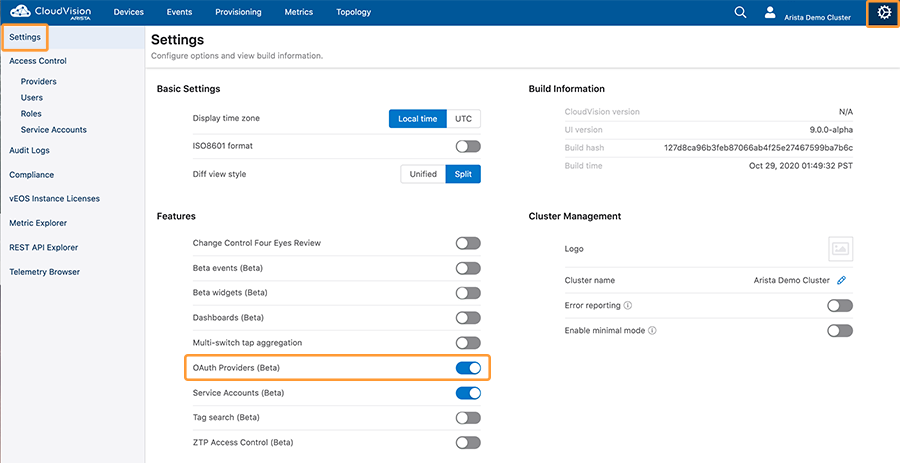Open Providers under Access Control
Image resolution: width=900 pixels, height=463 pixels.
[x=38, y=81]
